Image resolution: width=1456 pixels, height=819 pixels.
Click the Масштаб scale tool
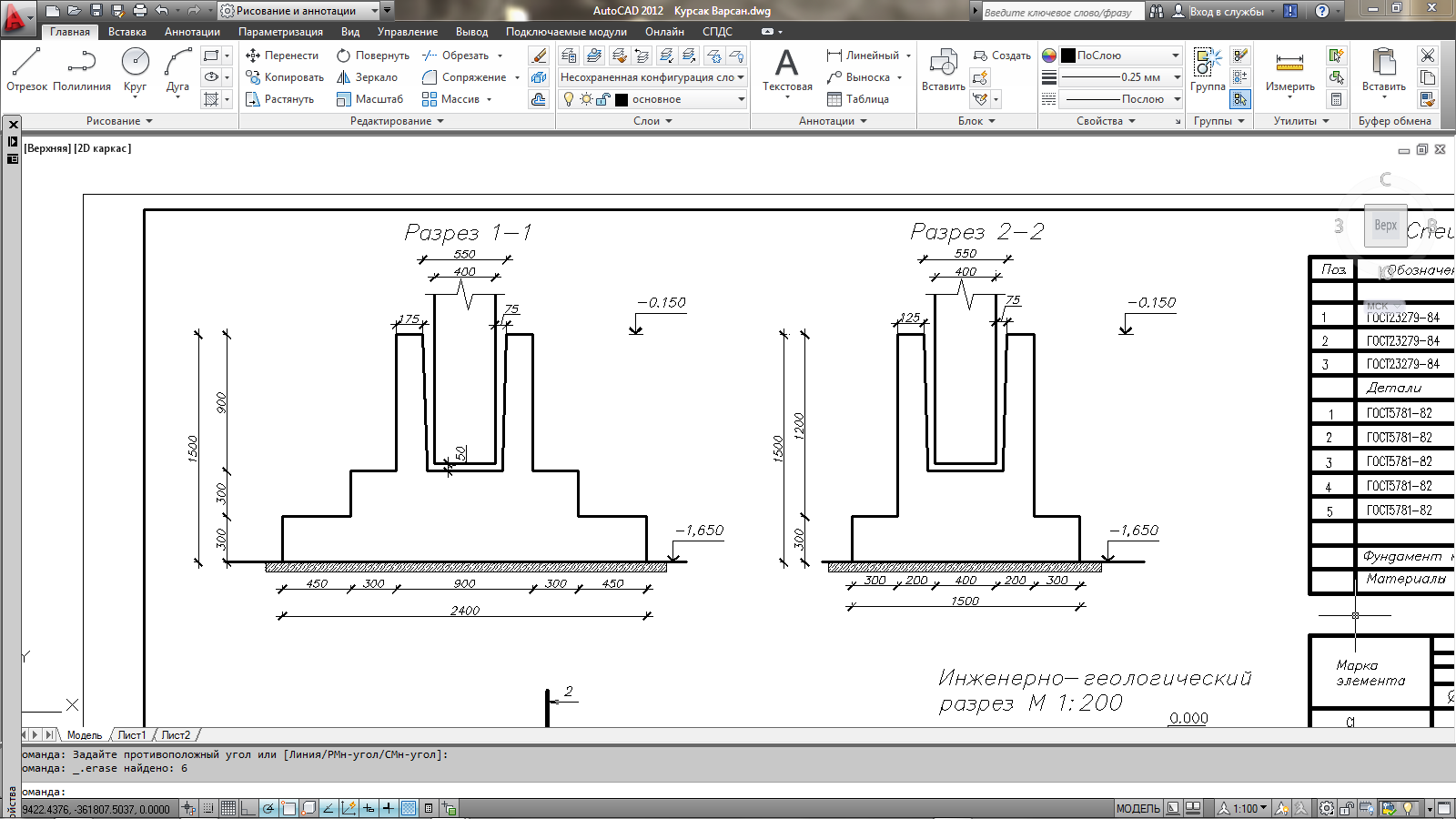tap(369, 99)
